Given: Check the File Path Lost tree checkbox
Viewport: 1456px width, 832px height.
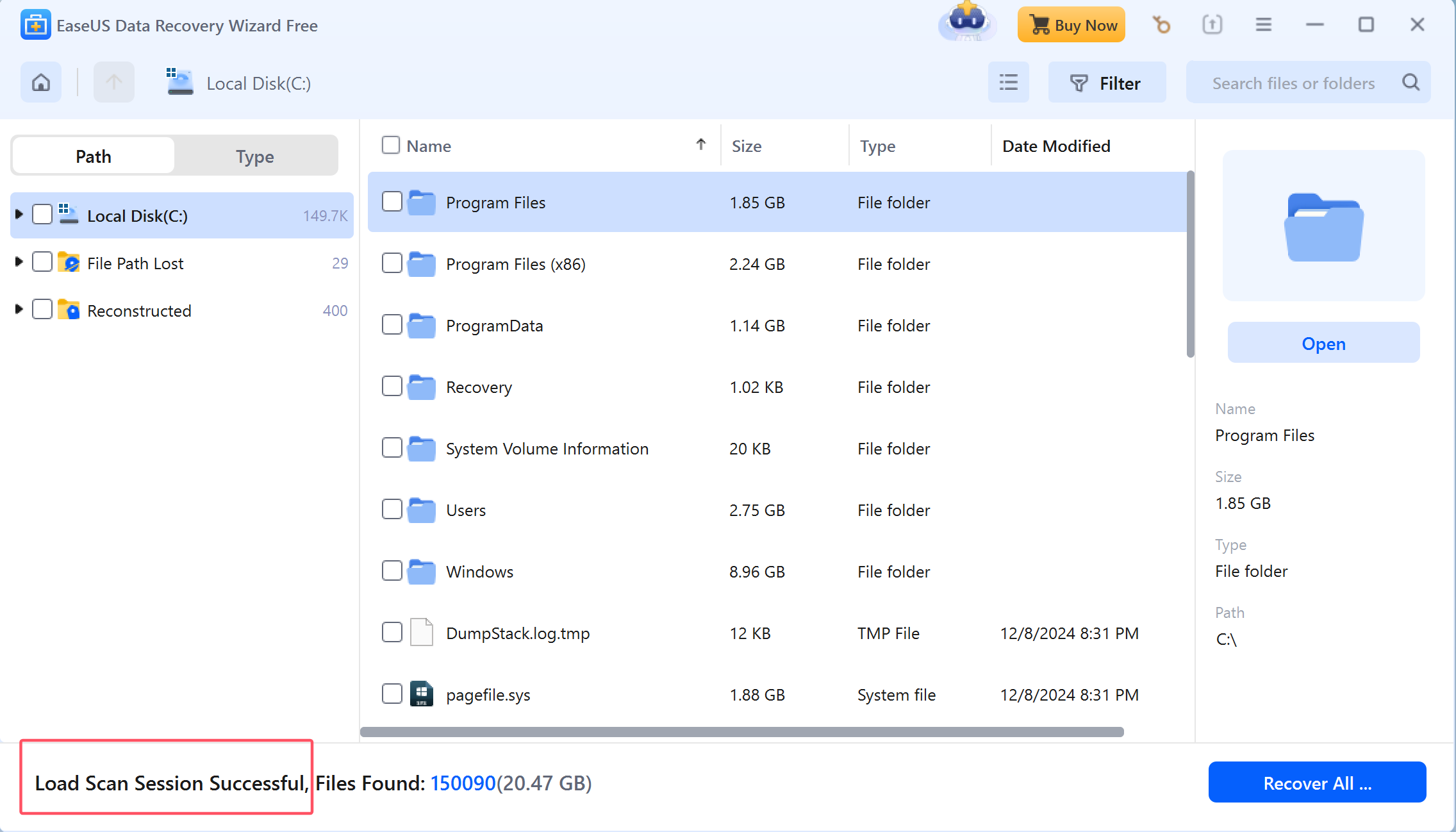Looking at the screenshot, I should point(42,262).
